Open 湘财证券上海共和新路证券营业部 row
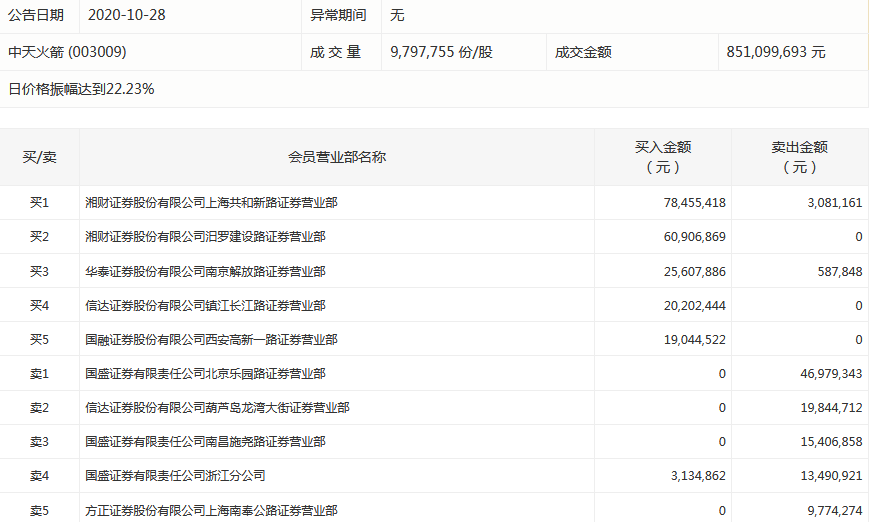 click(211, 203)
